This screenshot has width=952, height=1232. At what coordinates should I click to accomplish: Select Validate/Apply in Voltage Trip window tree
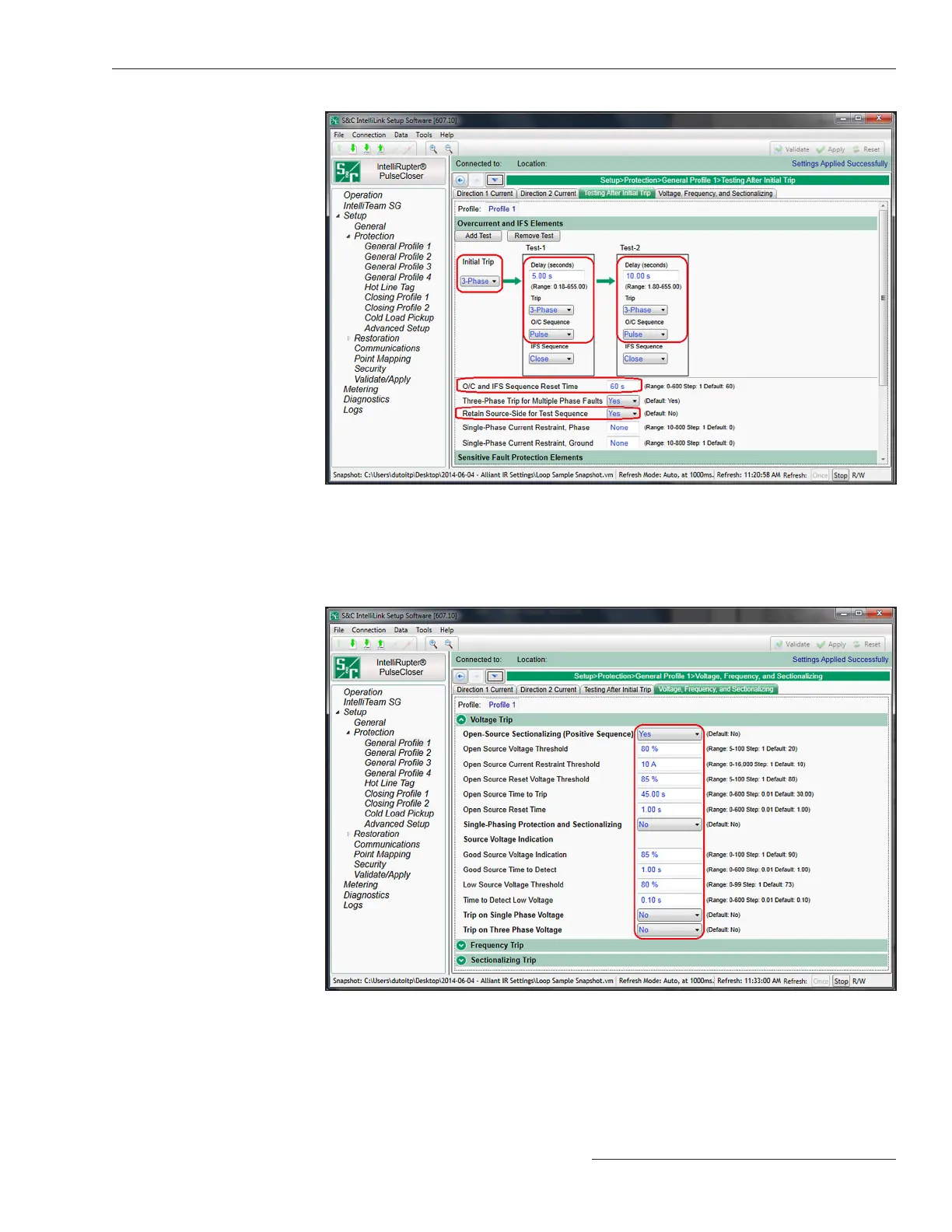point(382,875)
